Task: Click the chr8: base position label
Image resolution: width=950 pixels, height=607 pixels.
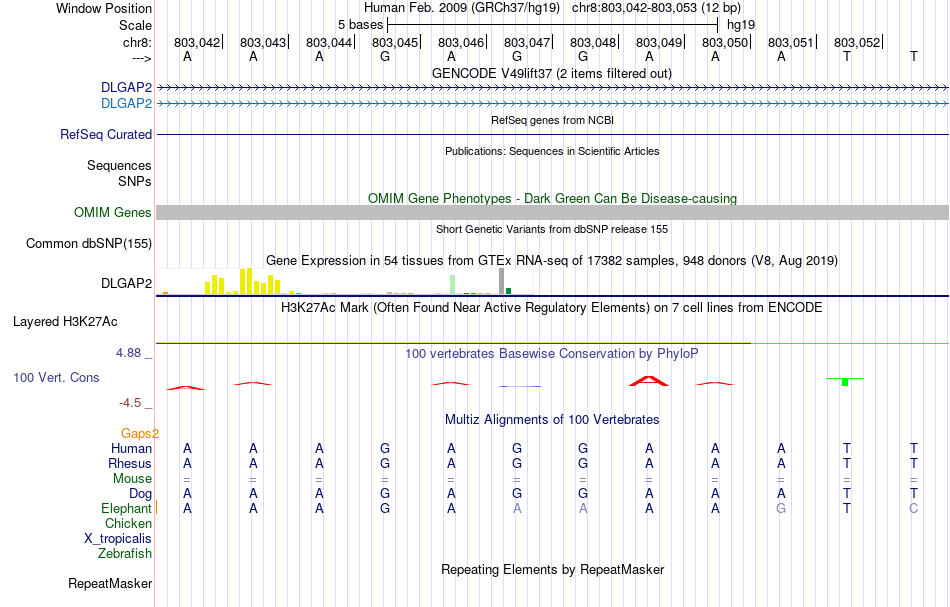Action: [137, 42]
